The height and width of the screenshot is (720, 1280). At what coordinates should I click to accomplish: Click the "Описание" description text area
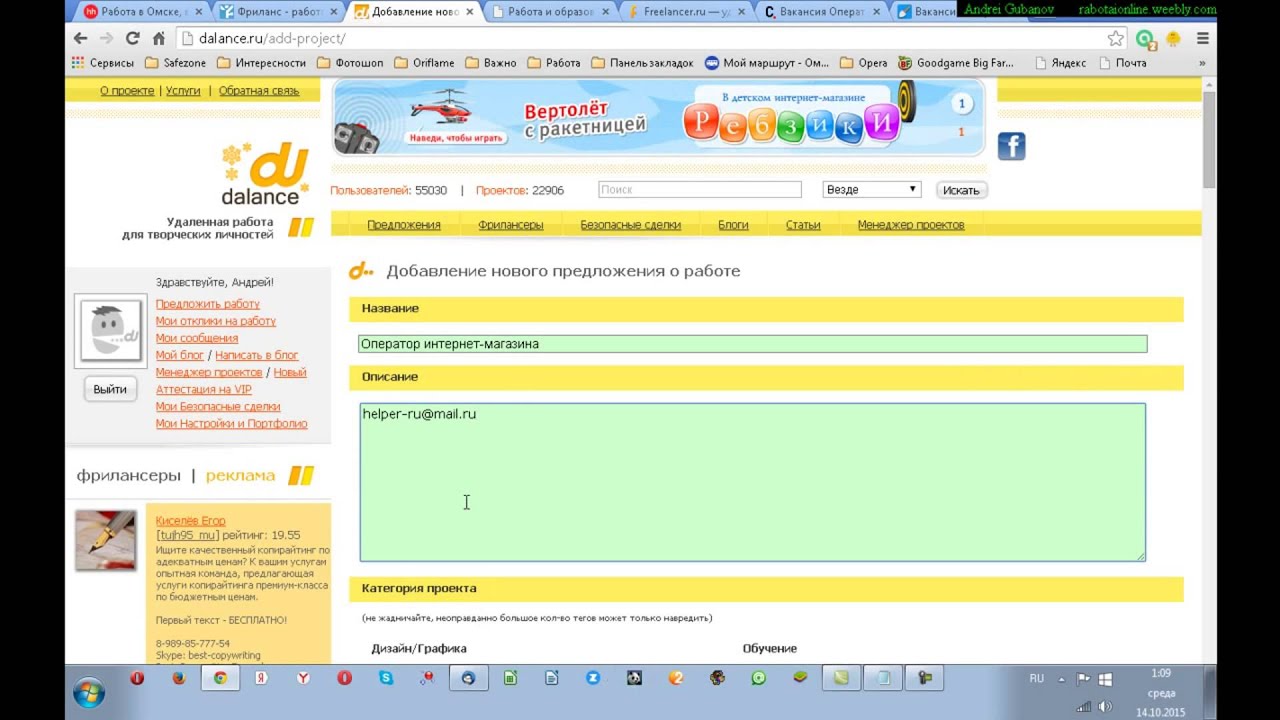tap(752, 482)
